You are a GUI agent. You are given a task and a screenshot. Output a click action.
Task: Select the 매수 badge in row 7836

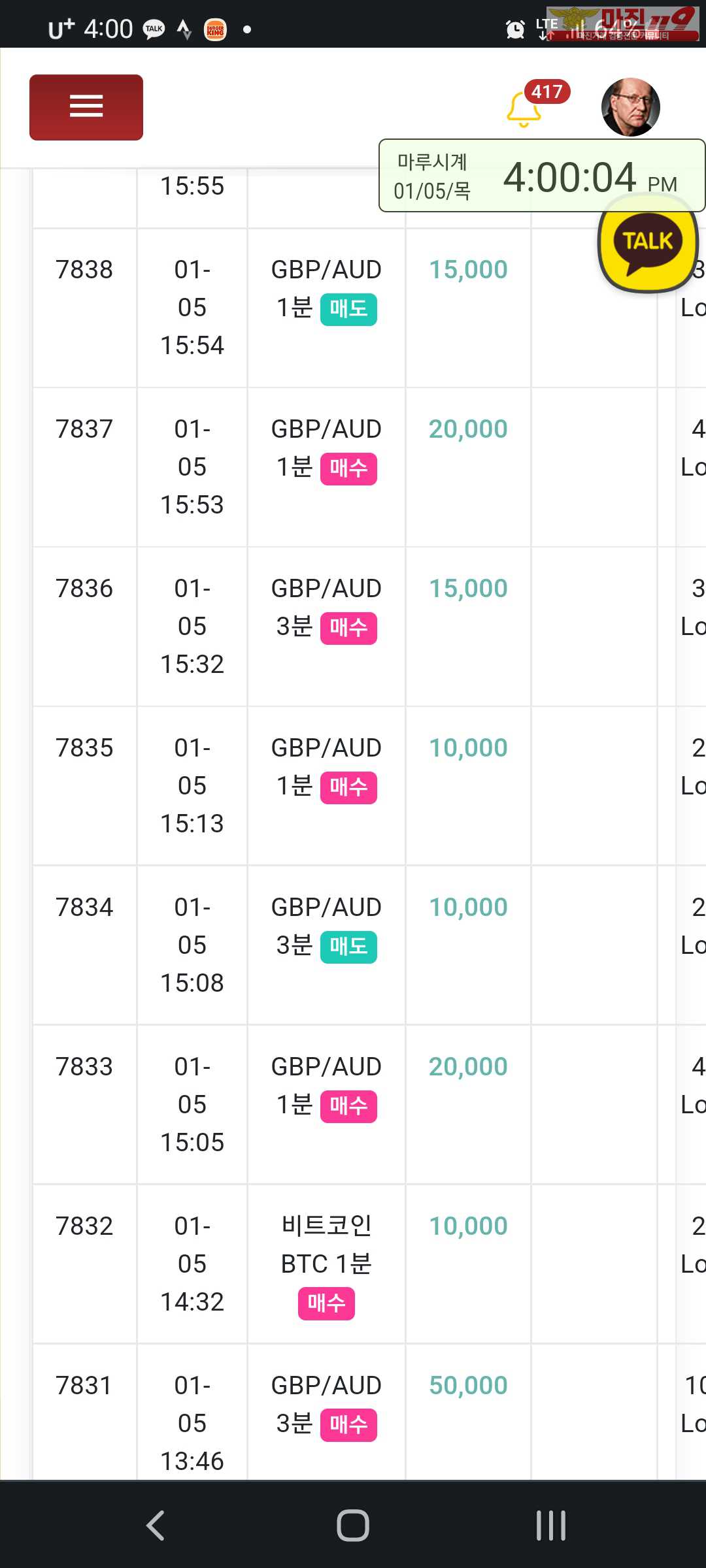point(348,628)
